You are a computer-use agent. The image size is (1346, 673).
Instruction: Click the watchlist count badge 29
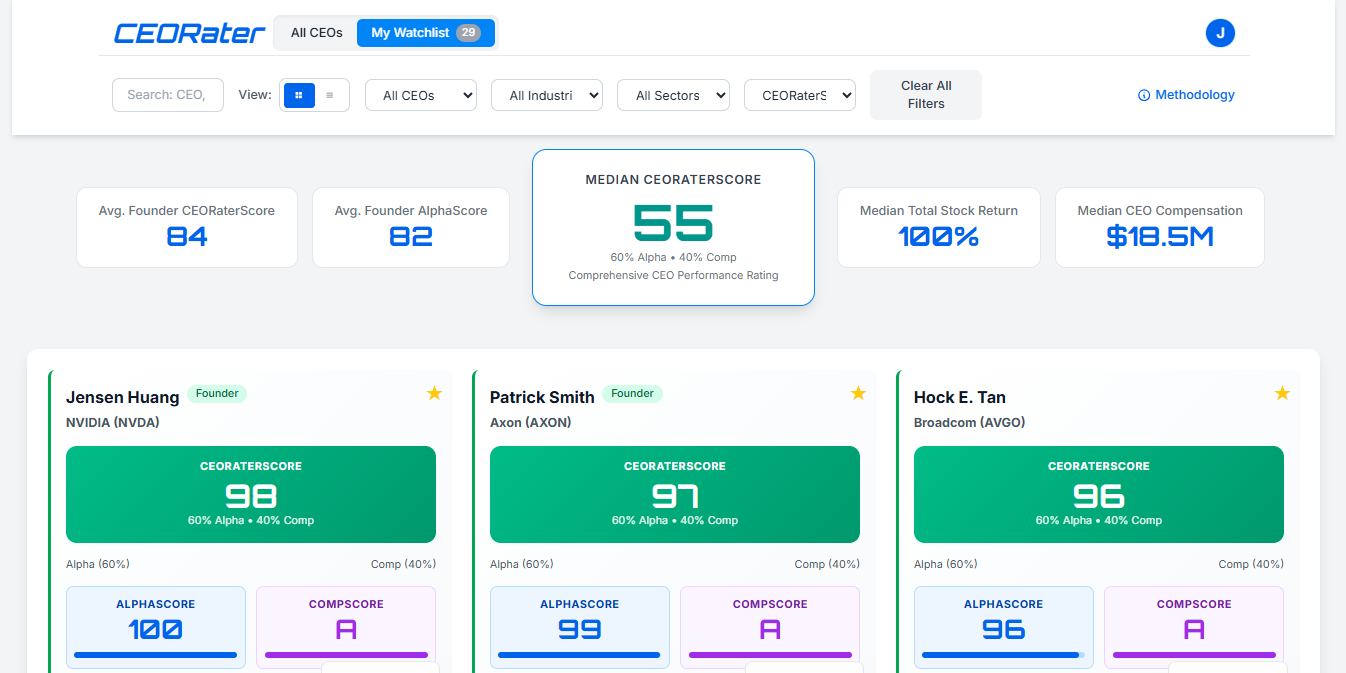pos(468,33)
